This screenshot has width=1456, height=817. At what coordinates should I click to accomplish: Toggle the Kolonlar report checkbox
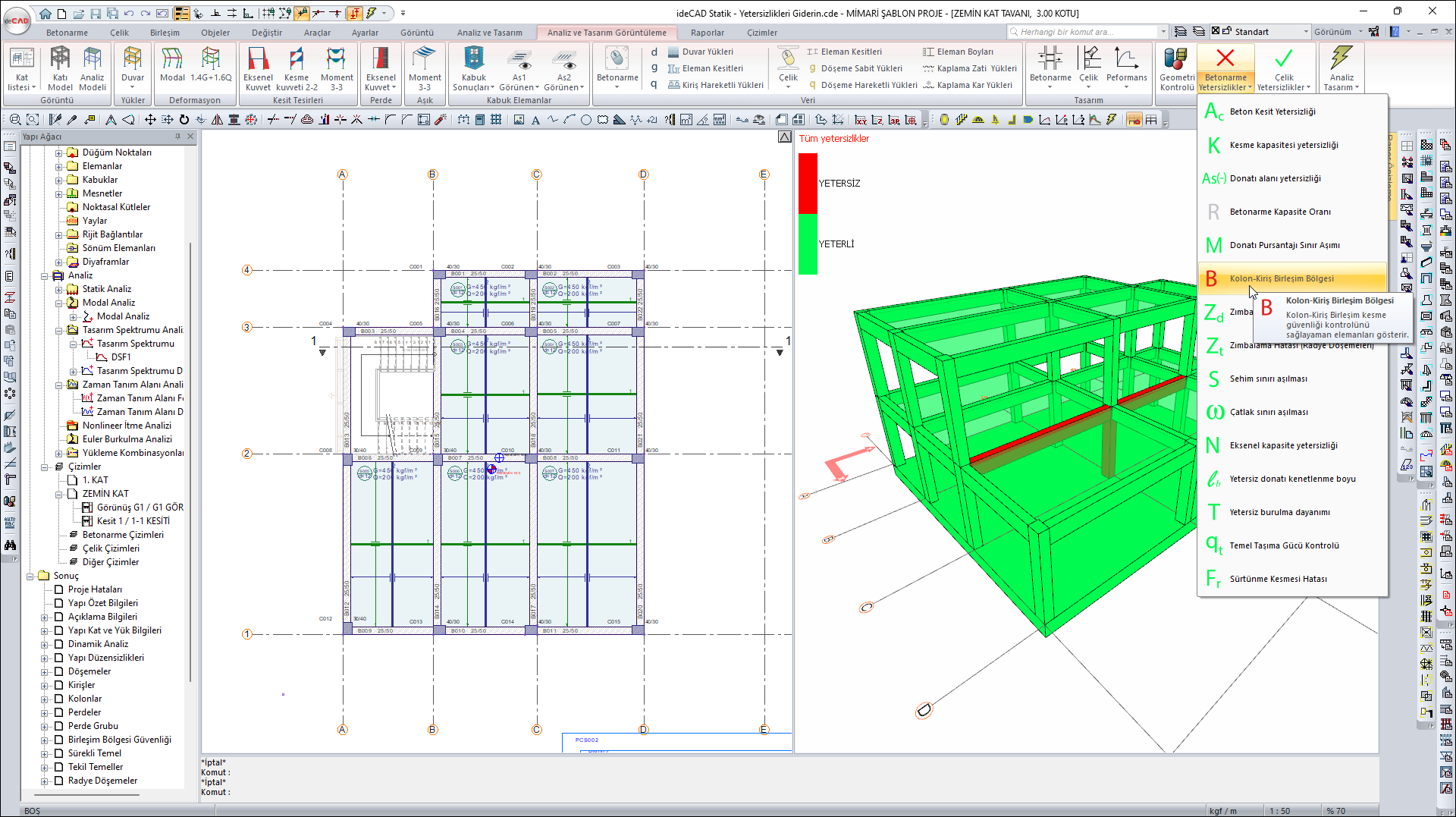click(x=59, y=699)
